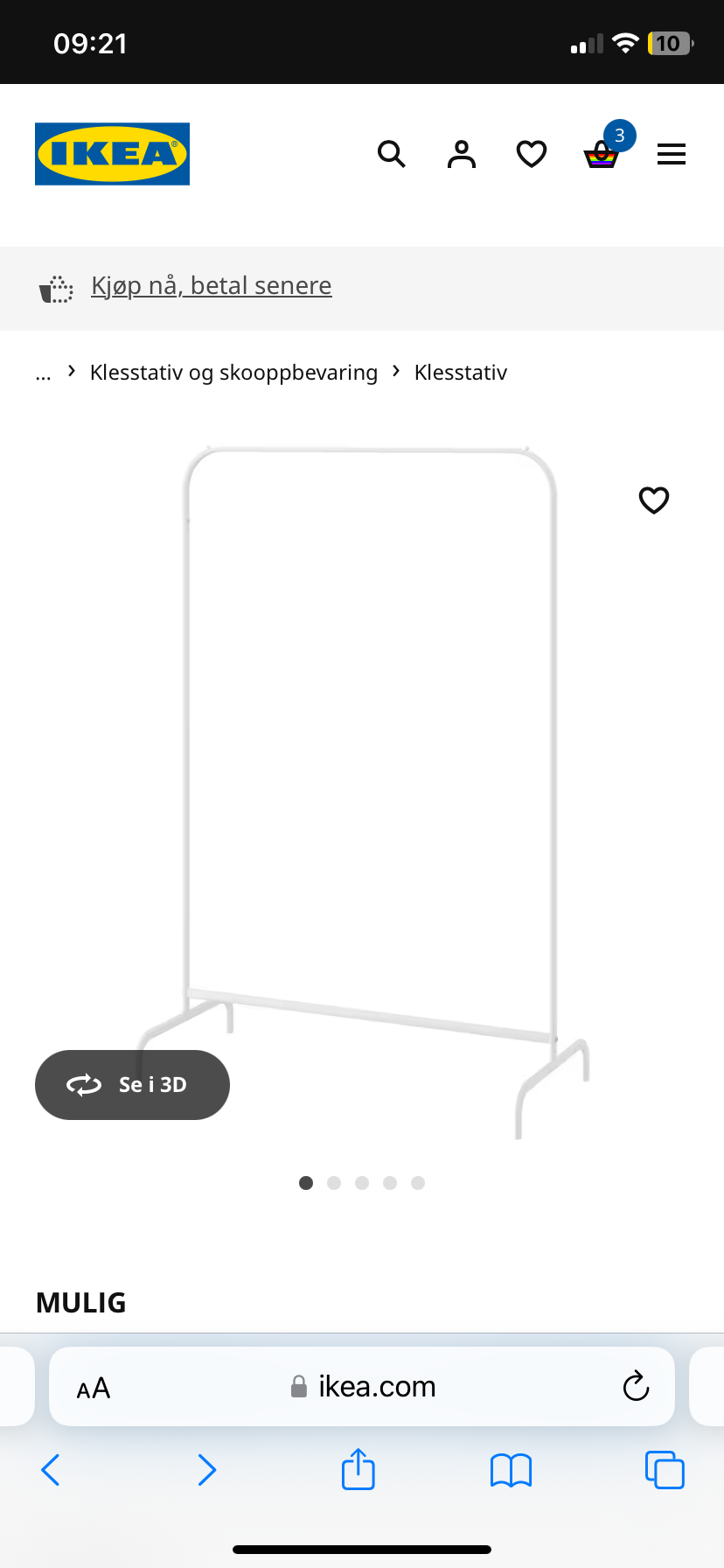
Task: Go back with Safari back arrow
Action: coord(51,1470)
